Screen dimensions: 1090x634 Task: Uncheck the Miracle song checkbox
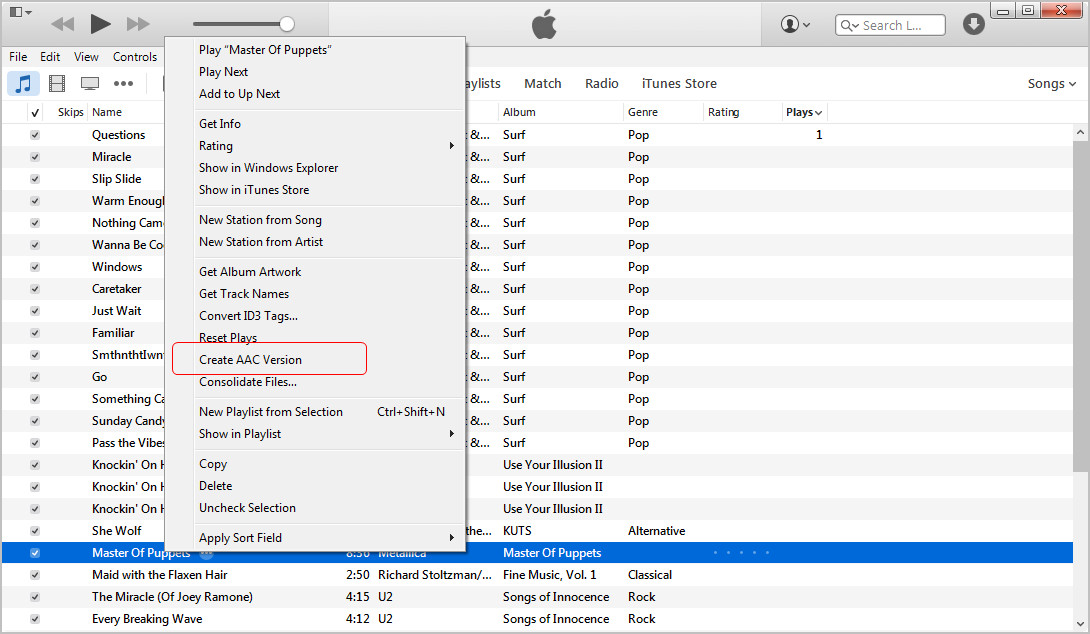coord(35,157)
